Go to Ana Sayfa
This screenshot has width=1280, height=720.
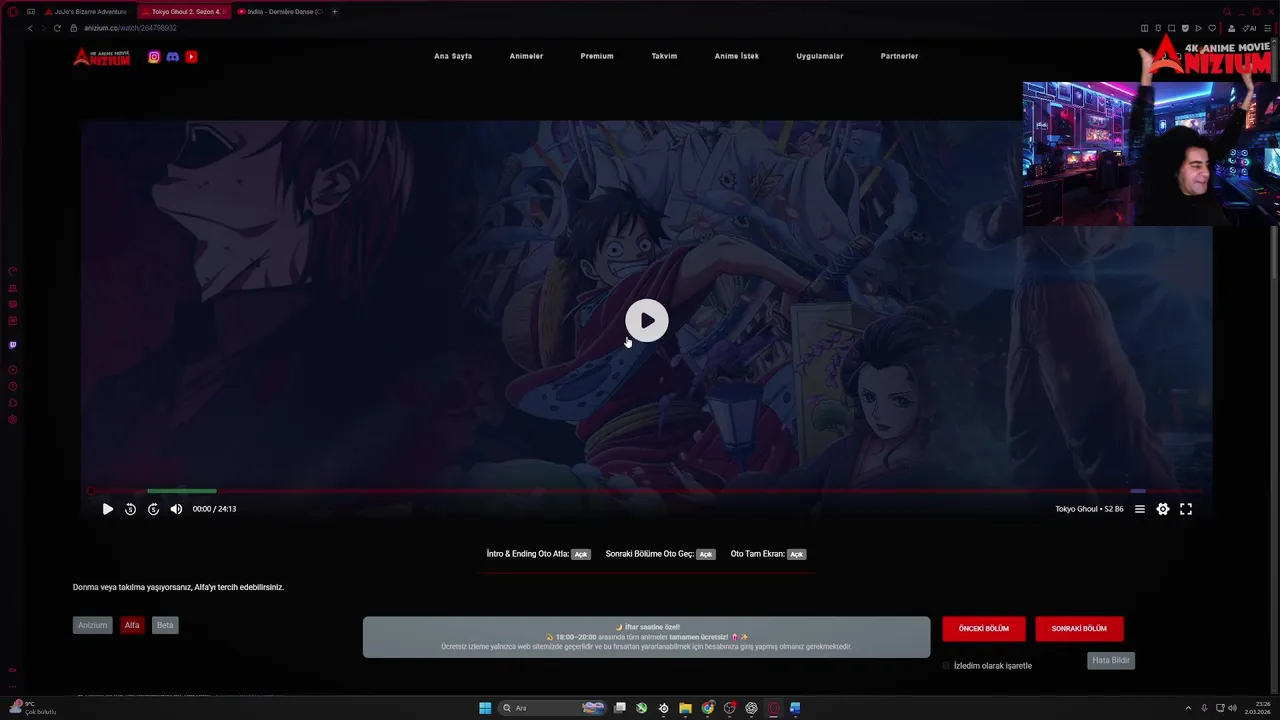pyautogui.click(x=453, y=56)
